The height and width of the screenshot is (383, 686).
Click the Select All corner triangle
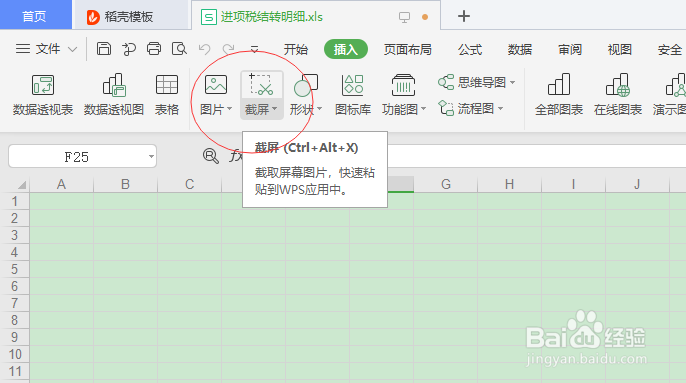[x=21, y=185]
